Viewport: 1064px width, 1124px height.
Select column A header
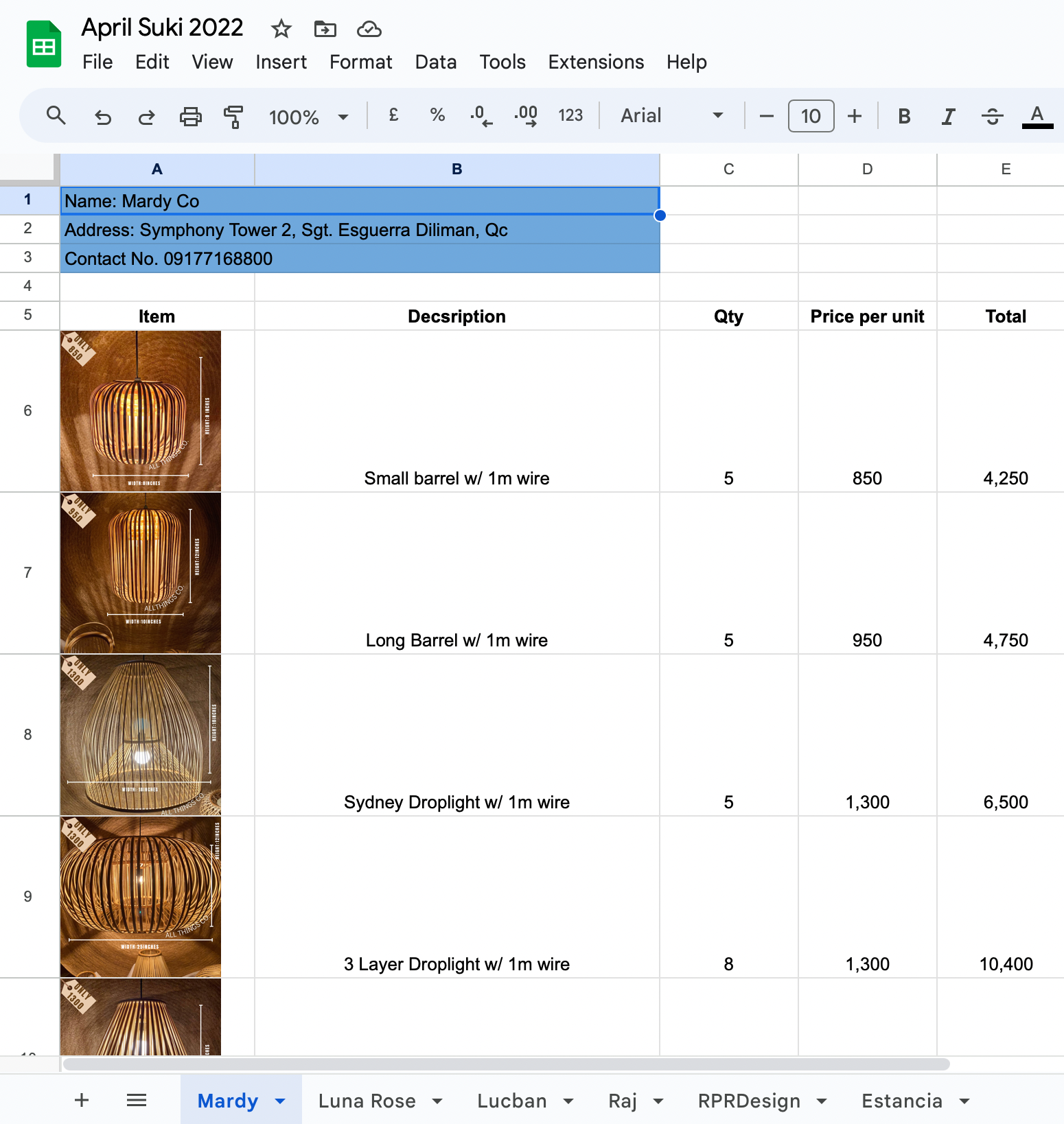coord(157,169)
